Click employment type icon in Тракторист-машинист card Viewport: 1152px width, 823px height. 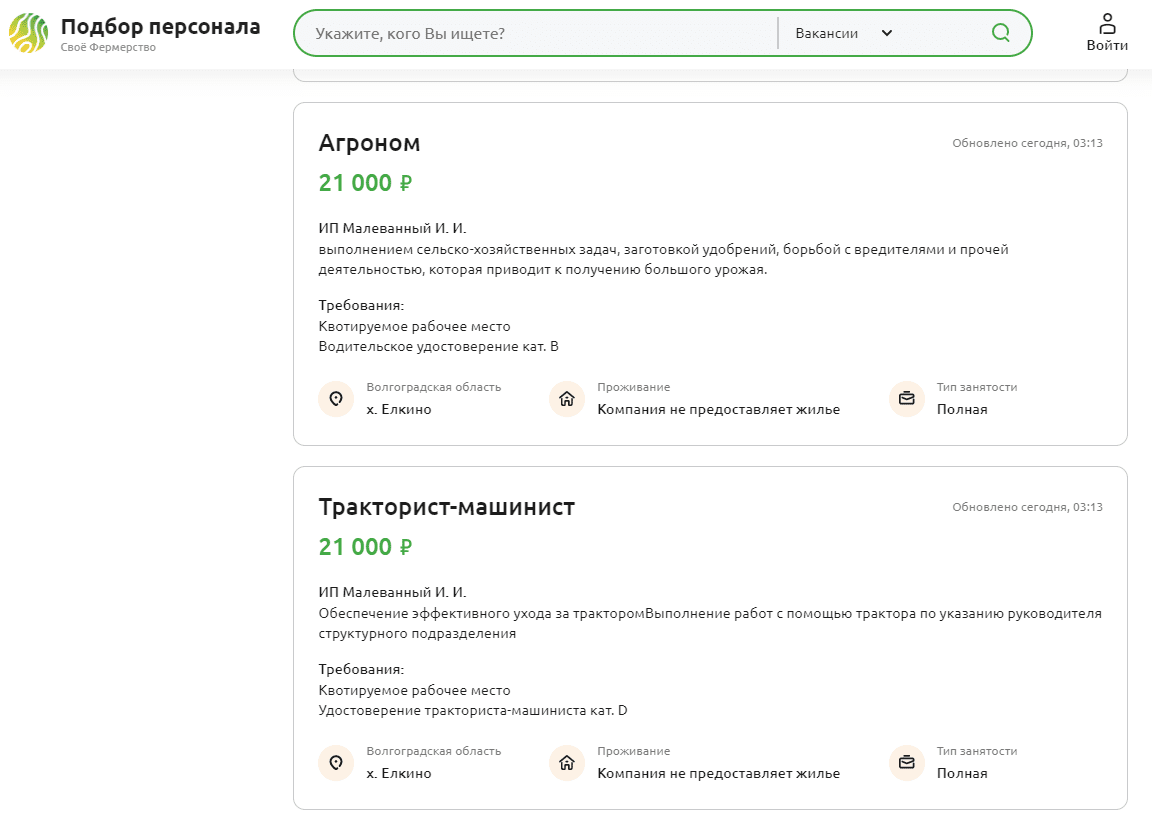(x=907, y=763)
